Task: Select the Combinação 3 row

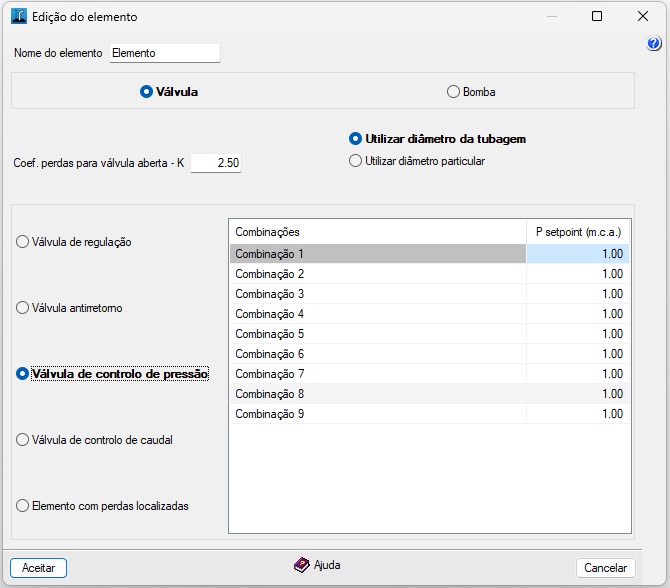Action: [x=378, y=294]
